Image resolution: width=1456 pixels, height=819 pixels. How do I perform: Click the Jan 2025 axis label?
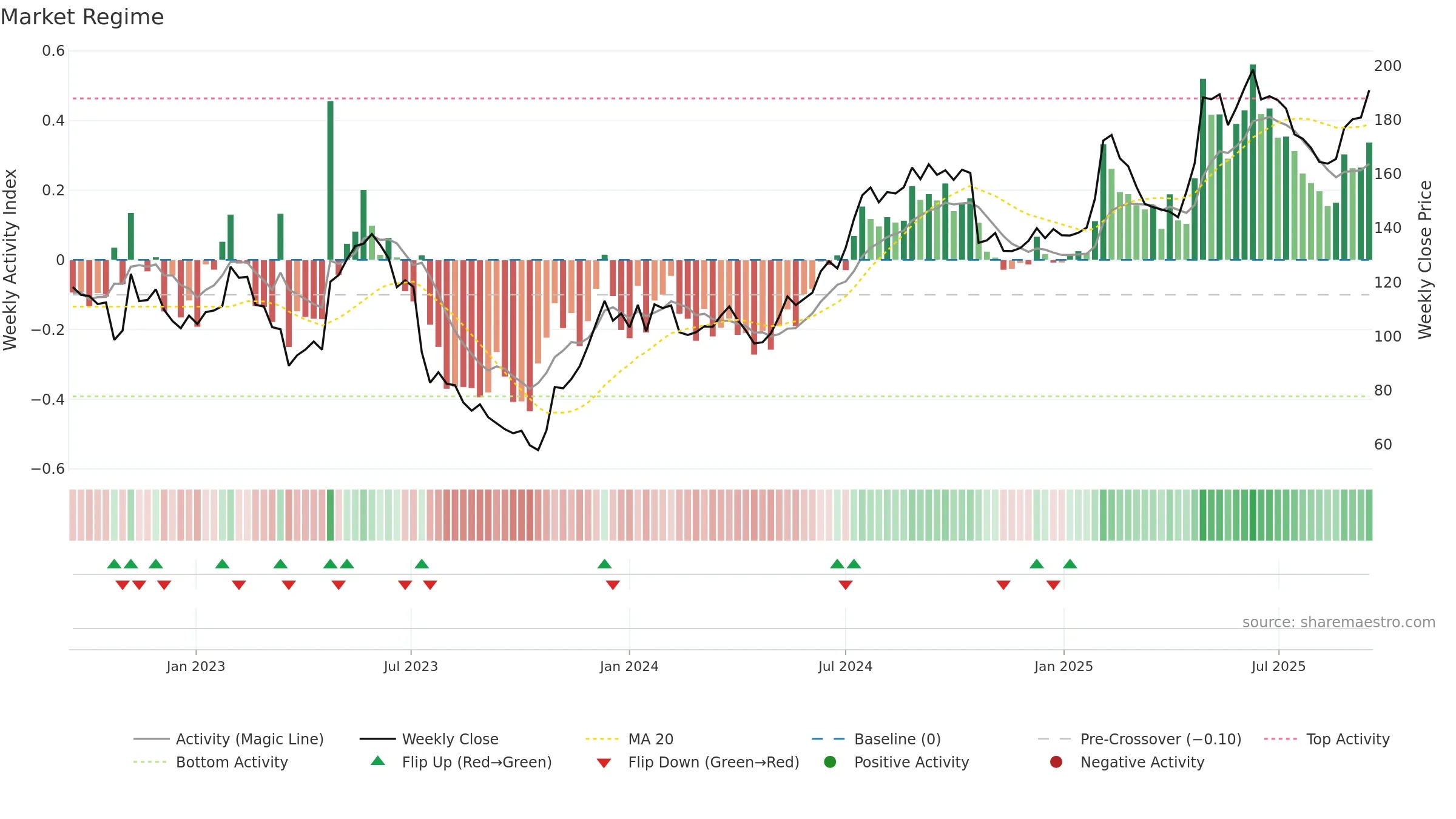point(1063,666)
